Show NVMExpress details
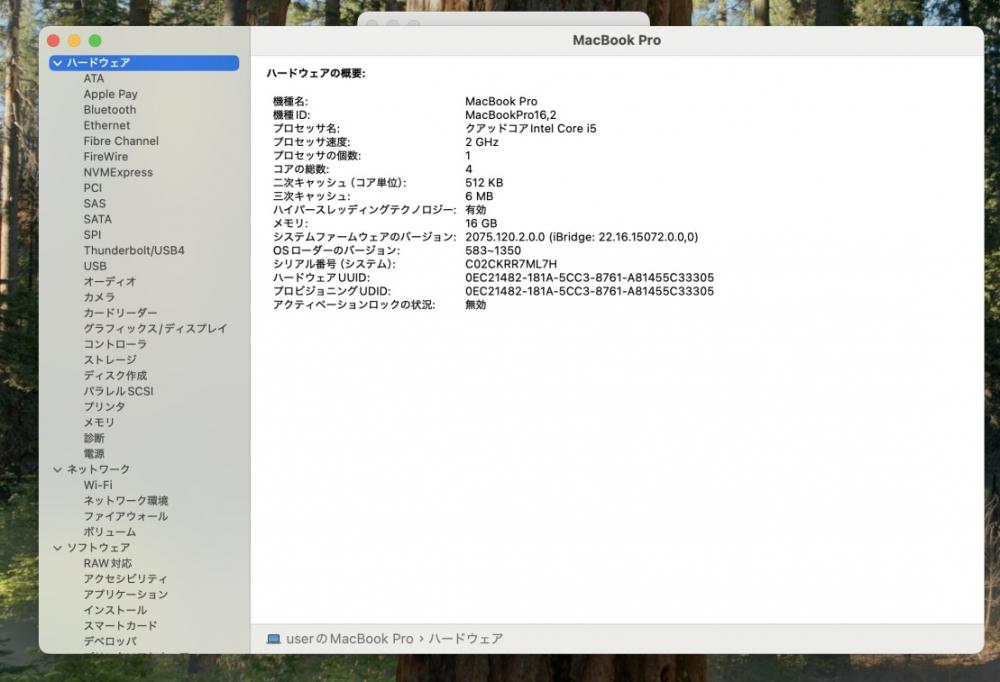This screenshot has width=1000, height=682. [118, 172]
